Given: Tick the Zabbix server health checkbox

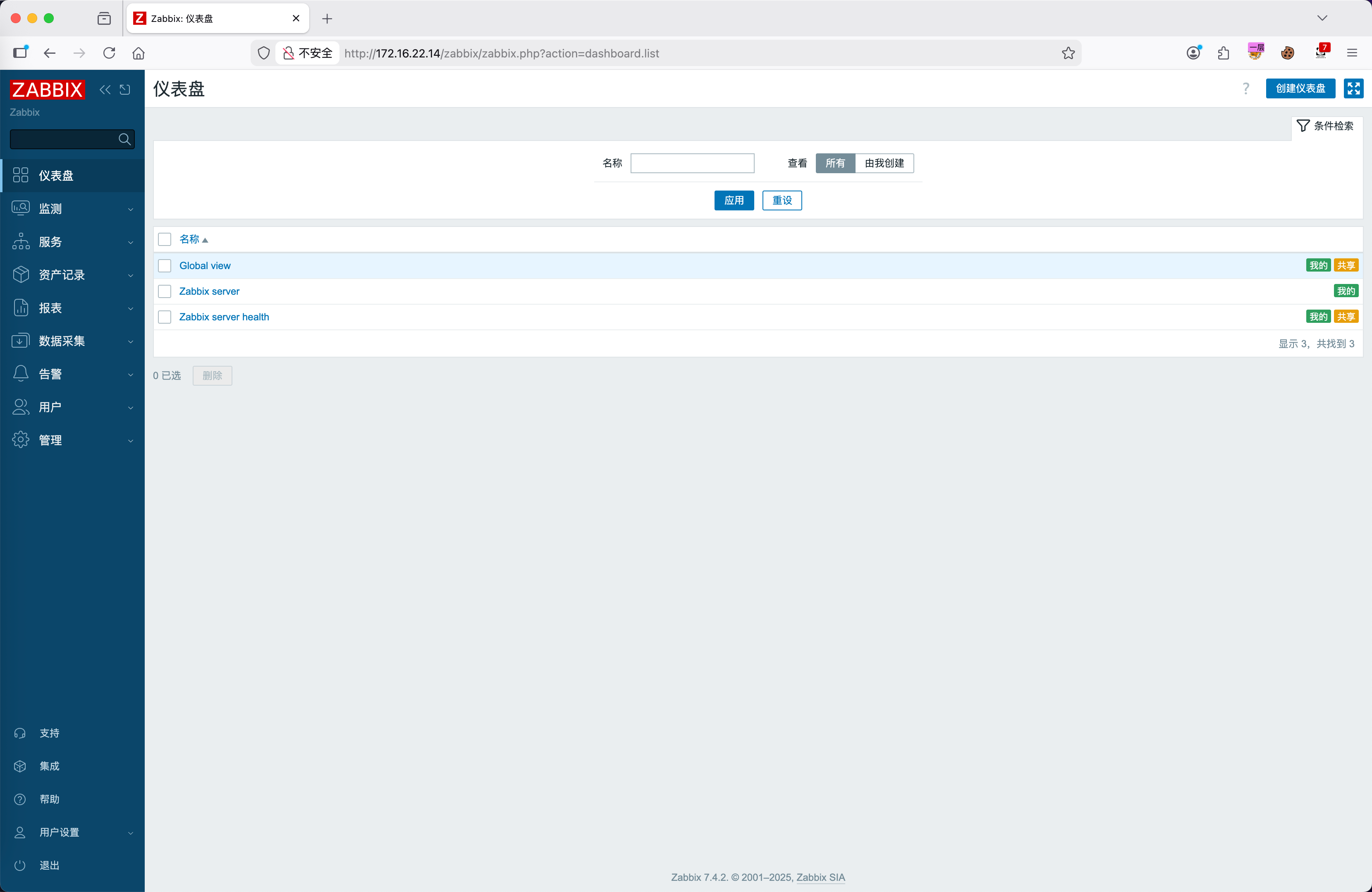Looking at the screenshot, I should [165, 317].
